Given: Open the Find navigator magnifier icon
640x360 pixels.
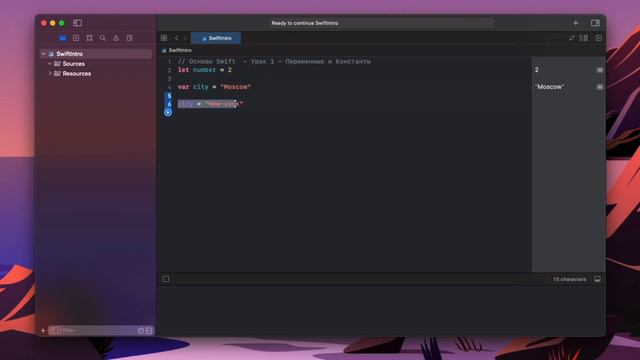Looking at the screenshot, I should pos(103,38).
